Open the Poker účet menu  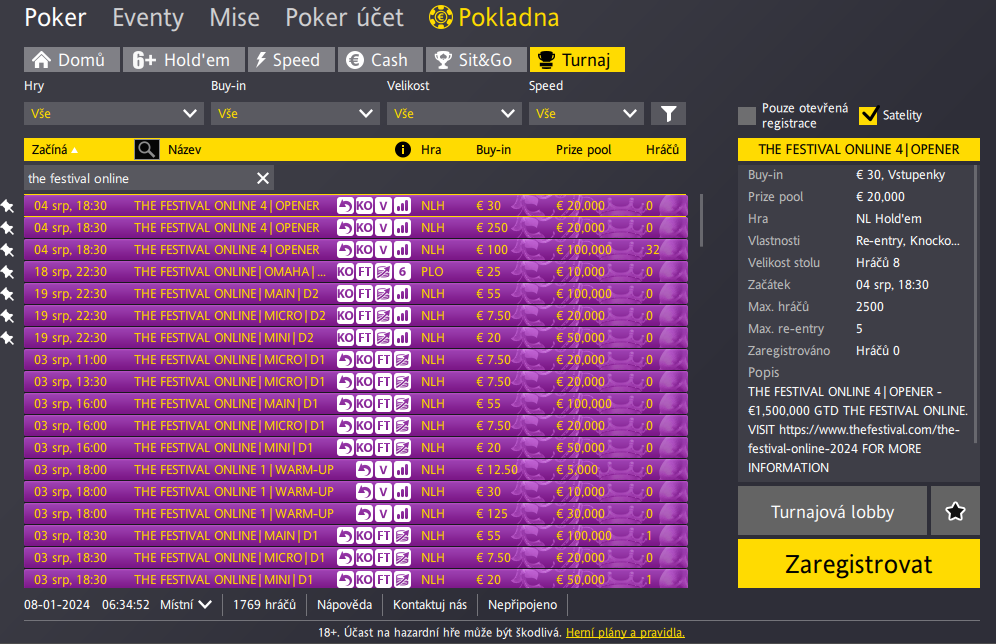click(x=344, y=17)
